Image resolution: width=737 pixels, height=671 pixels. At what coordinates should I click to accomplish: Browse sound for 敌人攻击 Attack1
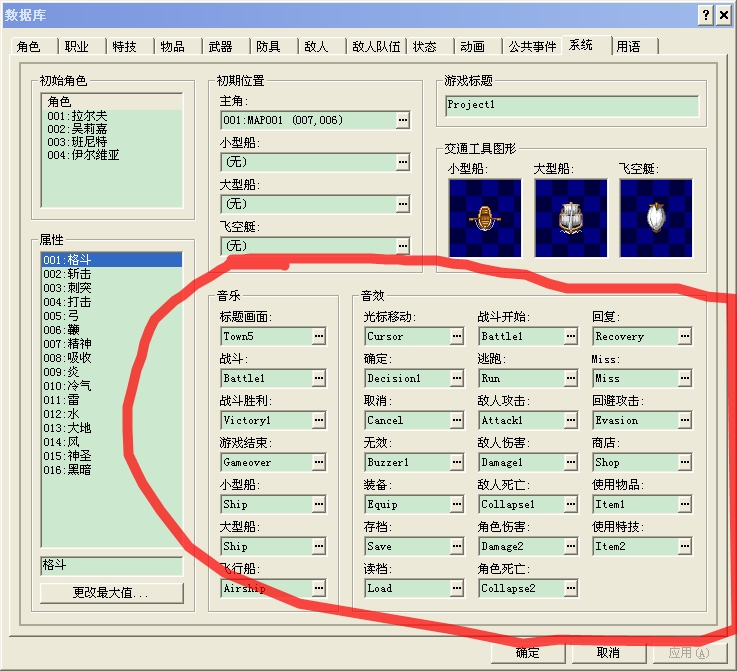[571, 420]
